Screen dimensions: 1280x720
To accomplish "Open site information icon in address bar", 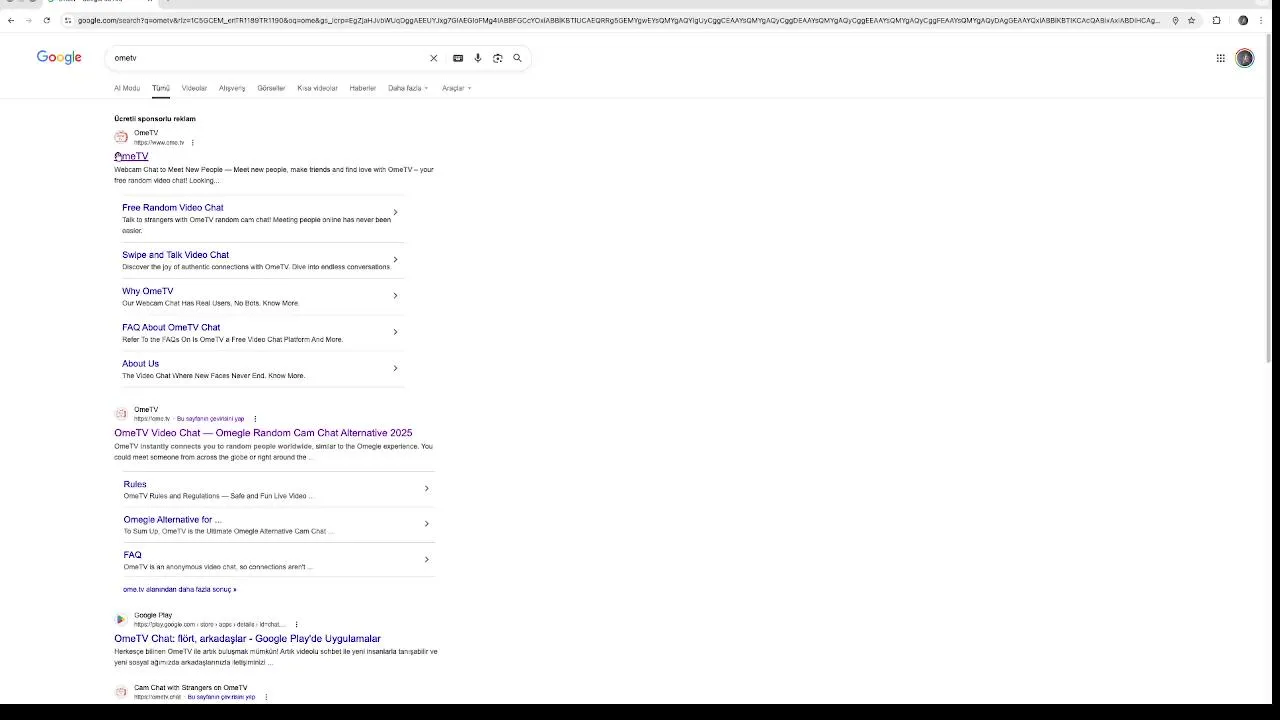I will 68,20.
